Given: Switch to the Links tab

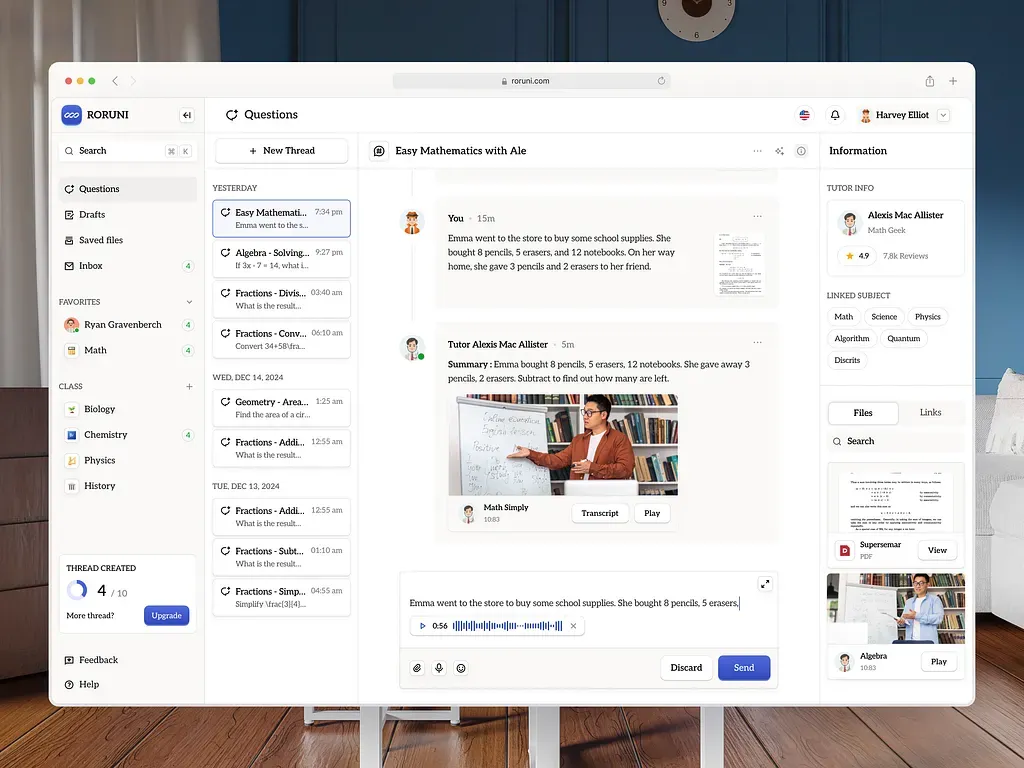Looking at the screenshot, I should [x=930, y=413].
